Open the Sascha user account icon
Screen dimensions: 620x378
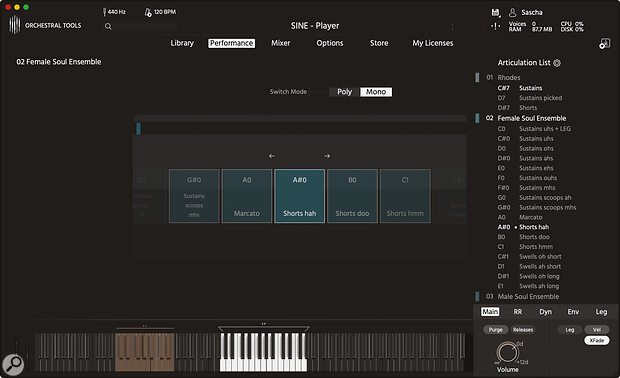coord(512,13)
